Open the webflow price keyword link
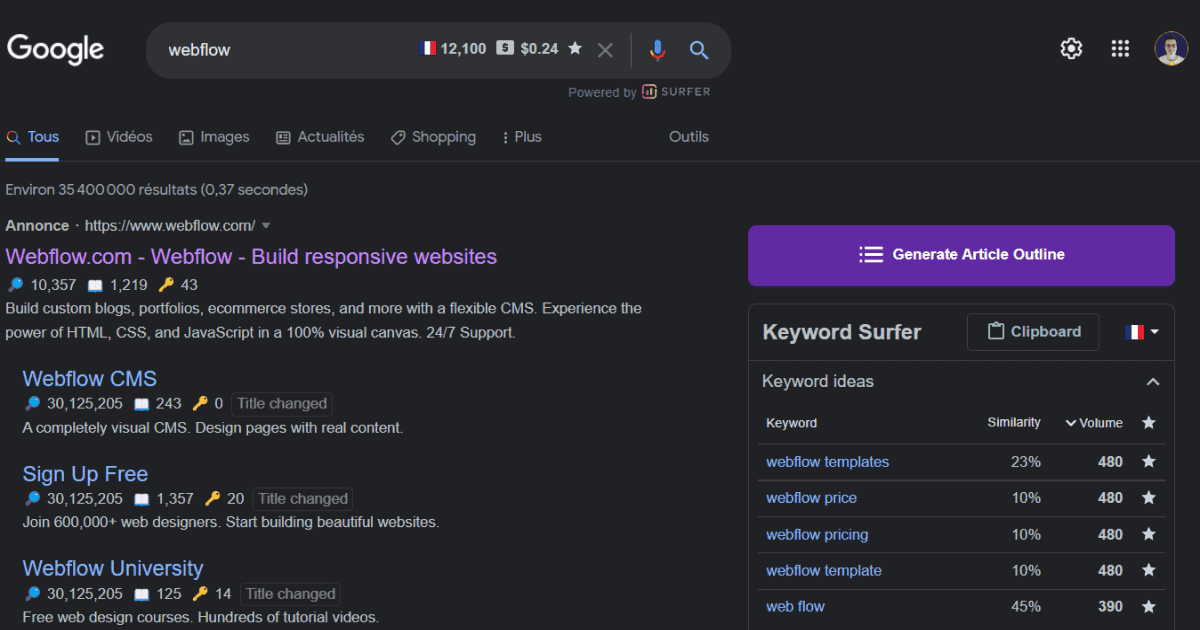This screenshot has height=630, width=1200. coord(811,498)
